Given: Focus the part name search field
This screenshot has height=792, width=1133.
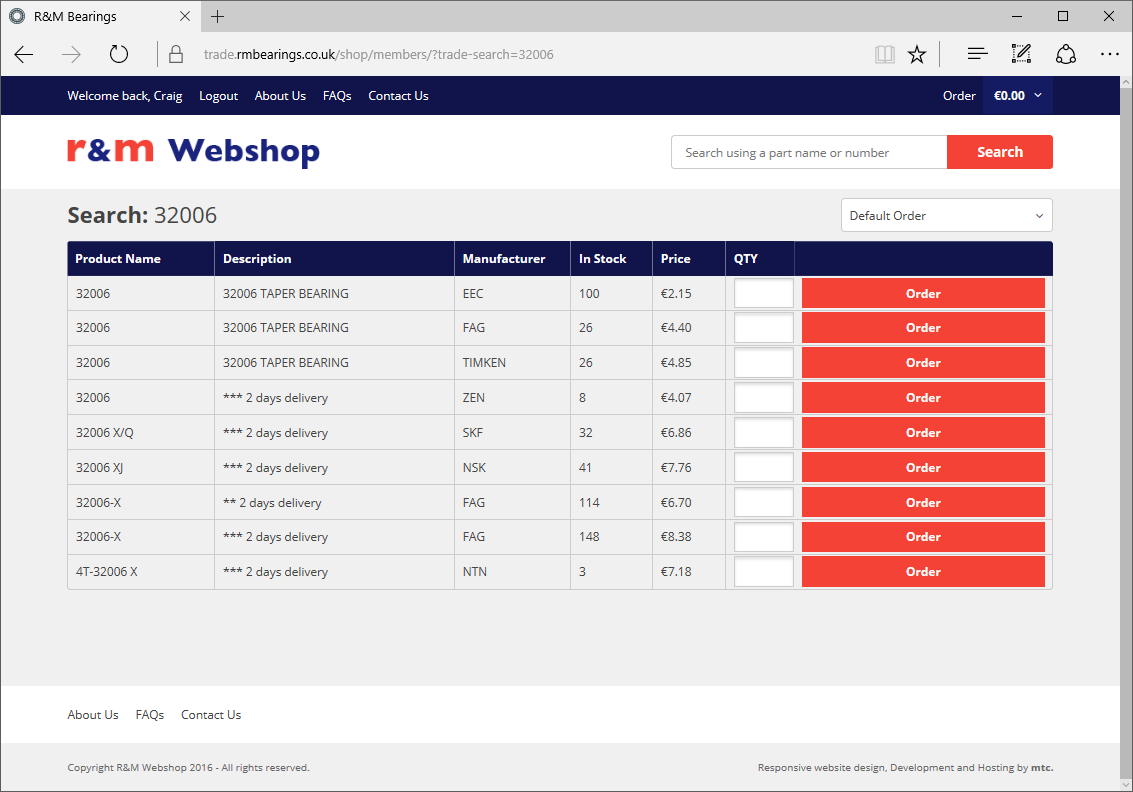Looking at the screenshot, I should pos(809,152).
